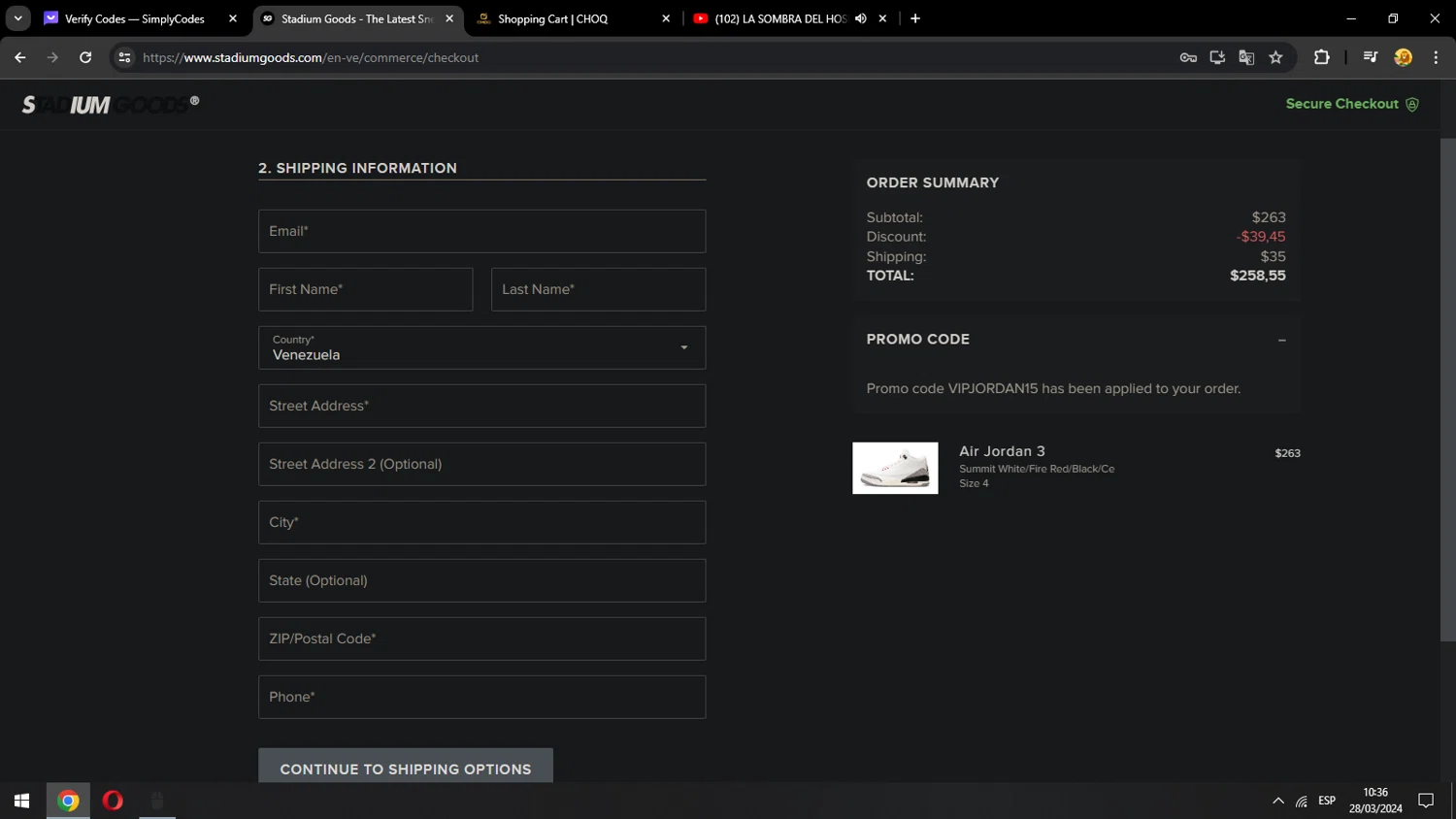Close the YouTube LA SOMBRA tab
Viewport: 1456px width, 819px height.
(882, 18)
